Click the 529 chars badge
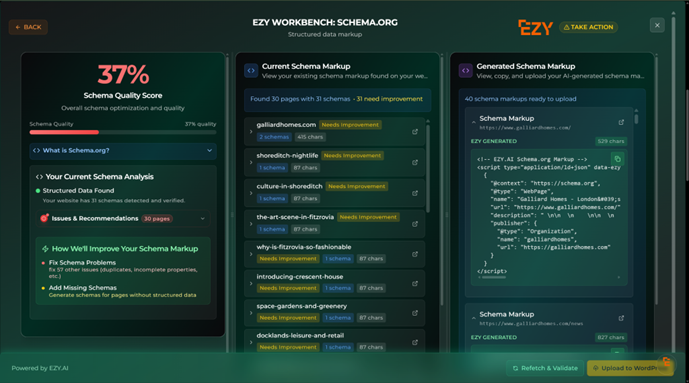This screenshot has width=689, height=383. 611,141
